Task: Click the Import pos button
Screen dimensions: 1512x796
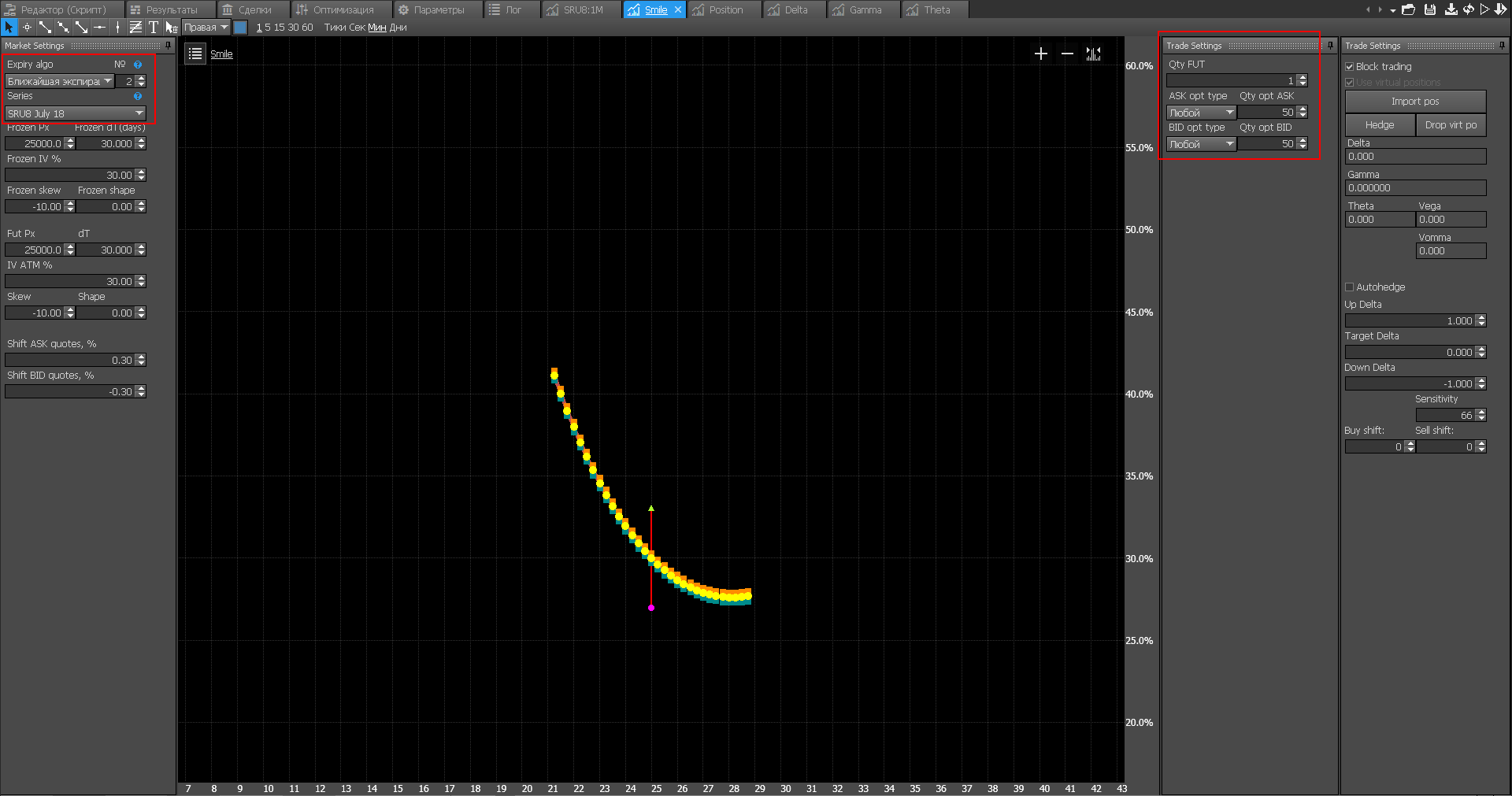Action: (1415, 102)
